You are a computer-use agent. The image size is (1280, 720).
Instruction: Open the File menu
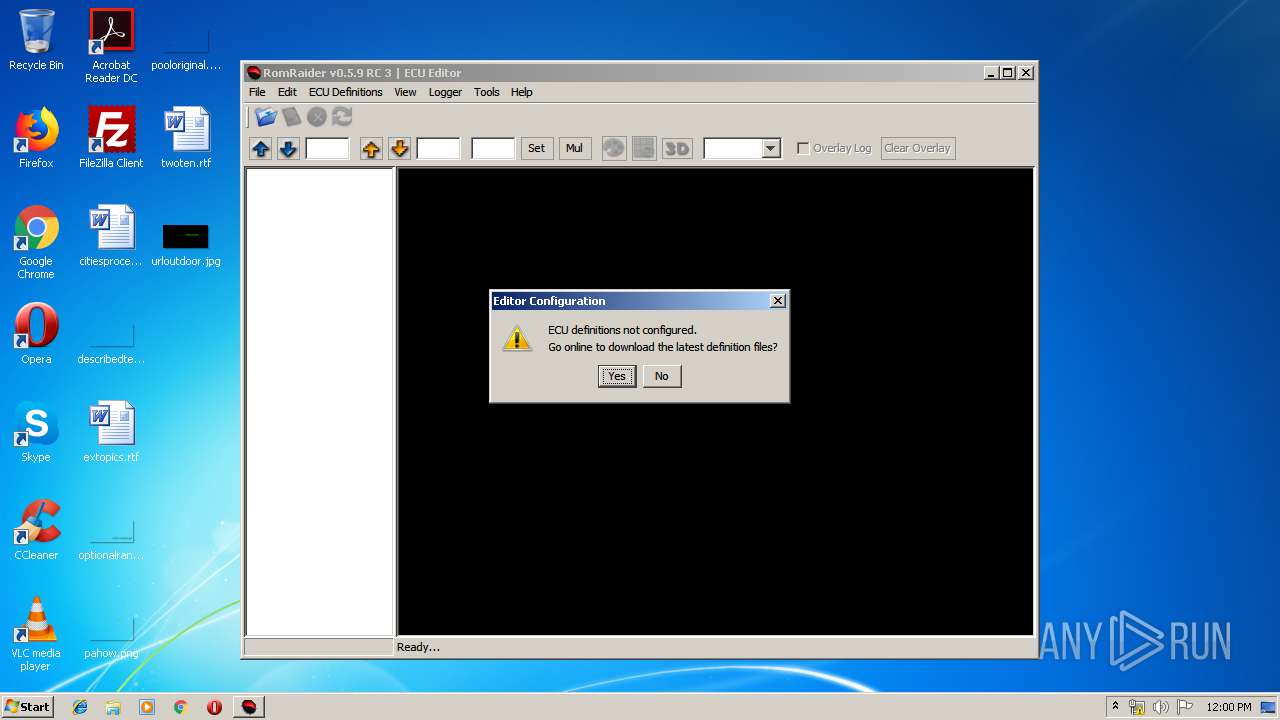(257, 92)
